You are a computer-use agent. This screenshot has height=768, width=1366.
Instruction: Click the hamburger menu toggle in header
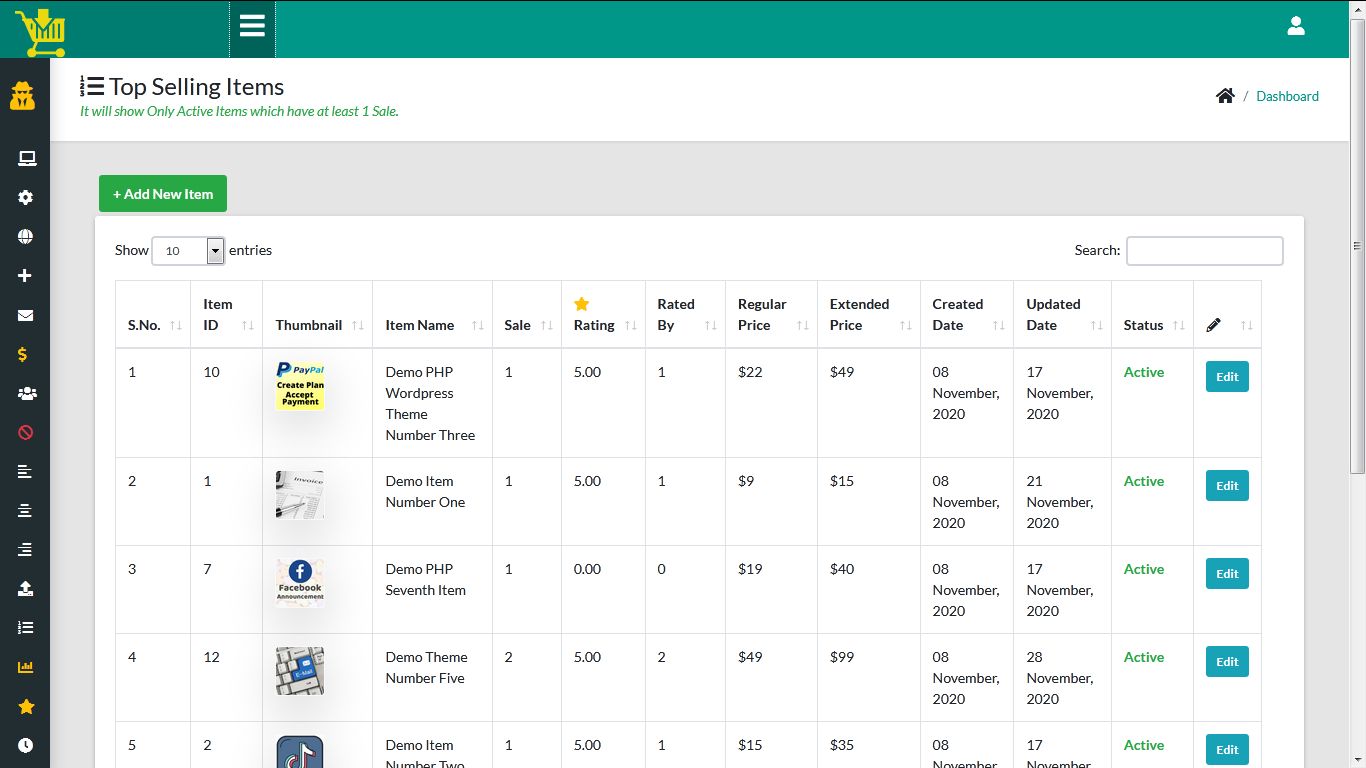click(x=252, y=26)
